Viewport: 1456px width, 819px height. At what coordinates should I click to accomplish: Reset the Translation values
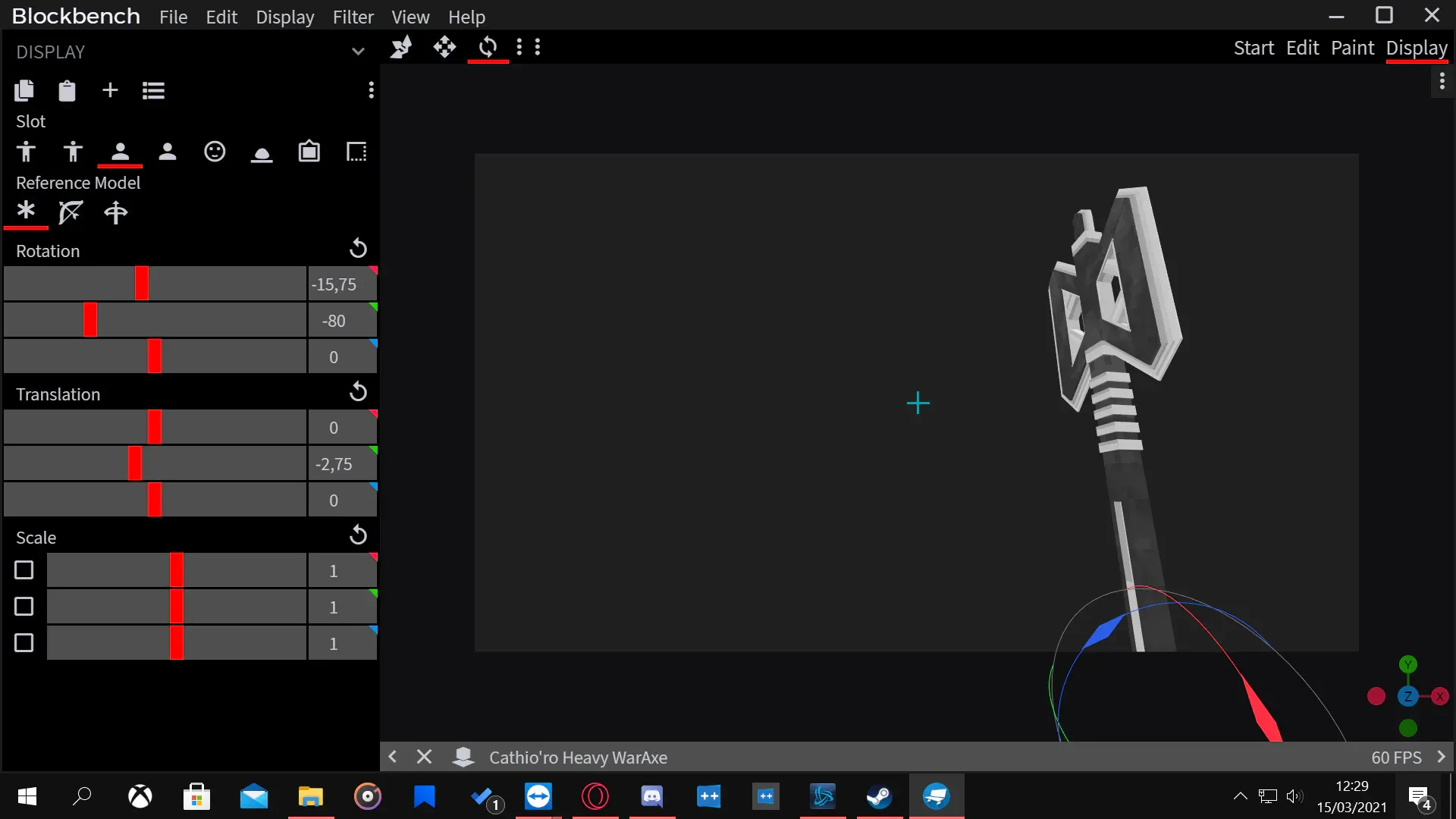coord(358,392)
